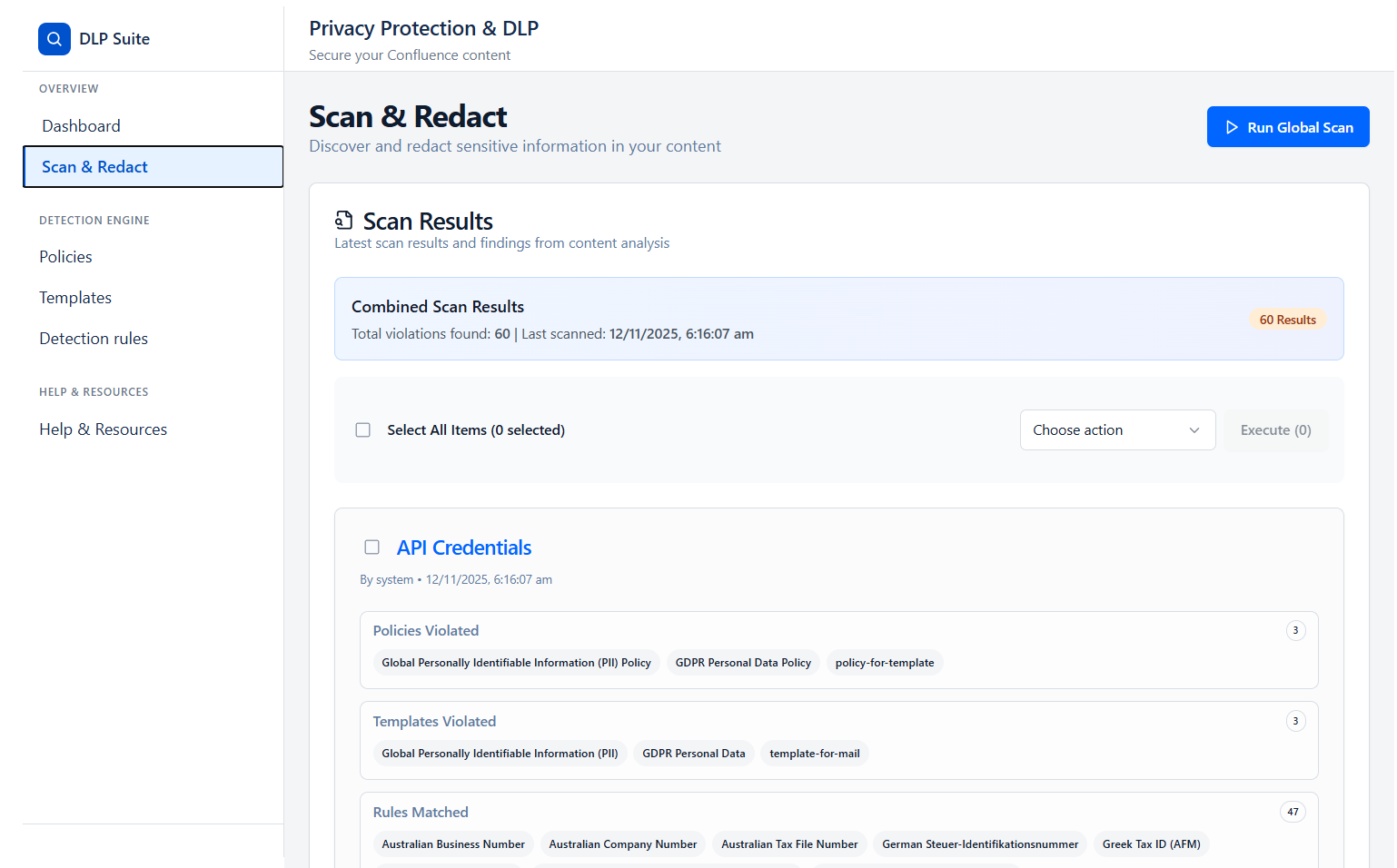Click the Policies Violated count badge
The image size is (1397, 868).
pos(1295,629)
